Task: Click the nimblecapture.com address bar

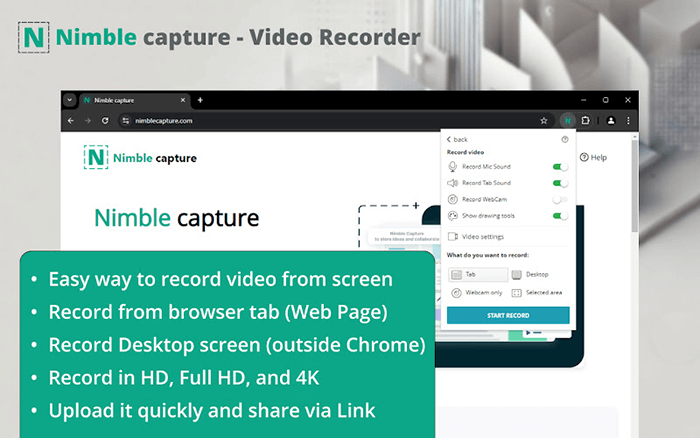Action: tap(300, 120)
